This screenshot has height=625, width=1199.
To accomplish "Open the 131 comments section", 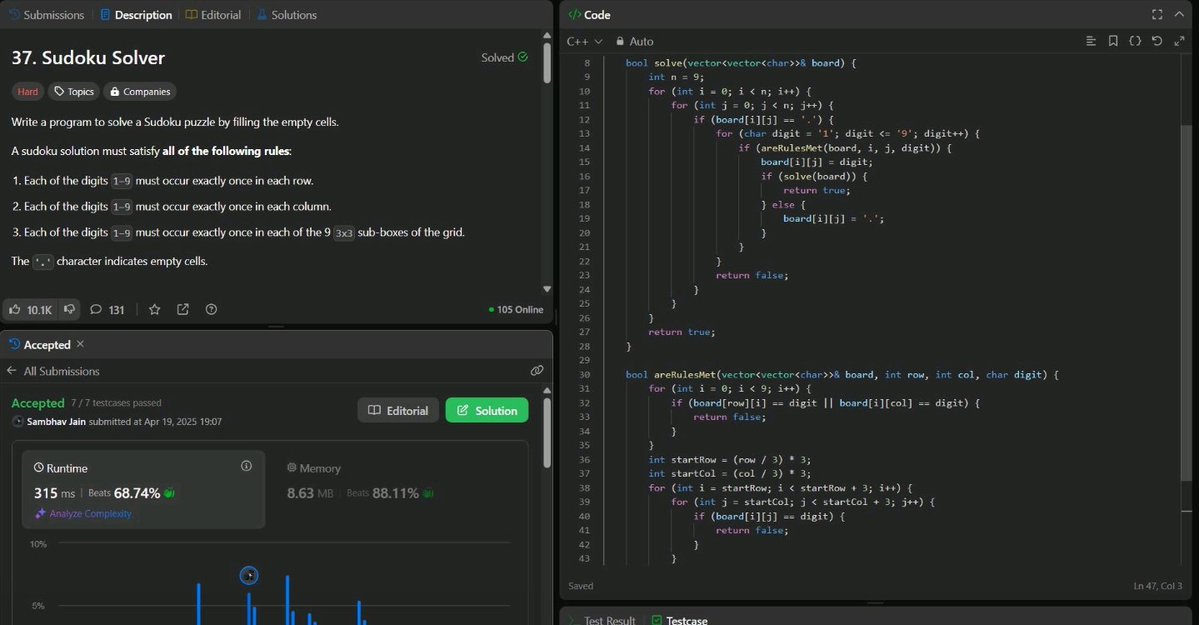I will [107, 310].
